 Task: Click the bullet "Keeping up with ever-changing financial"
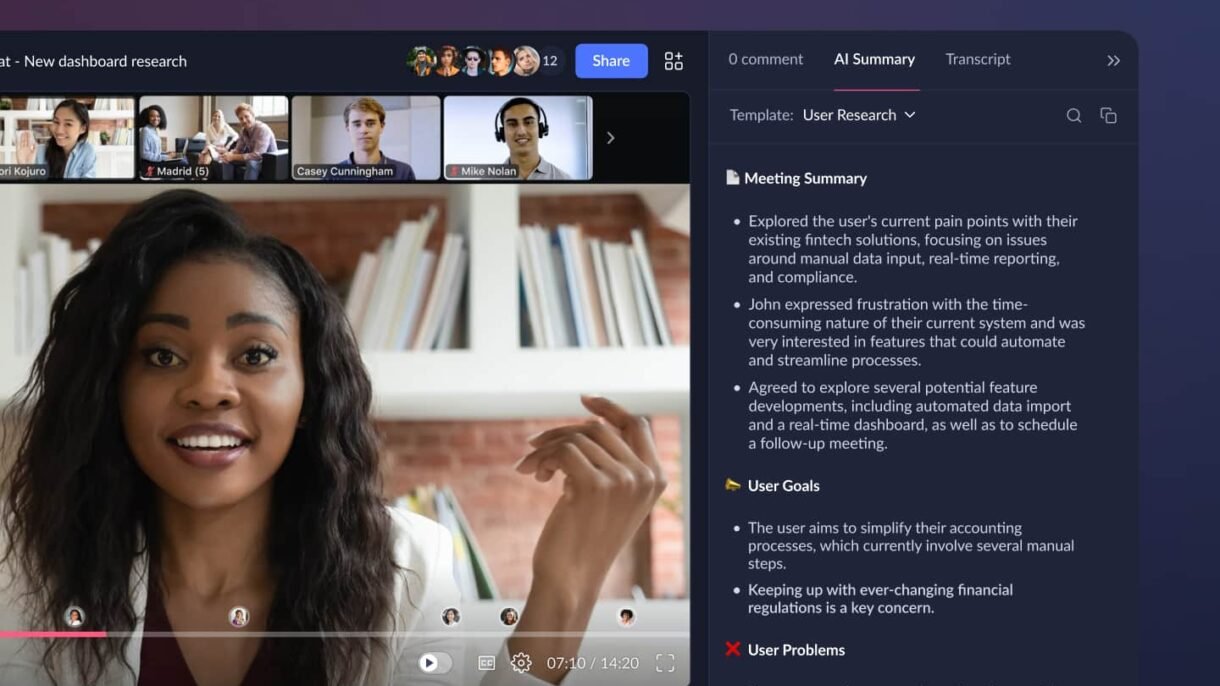point(880,599)
